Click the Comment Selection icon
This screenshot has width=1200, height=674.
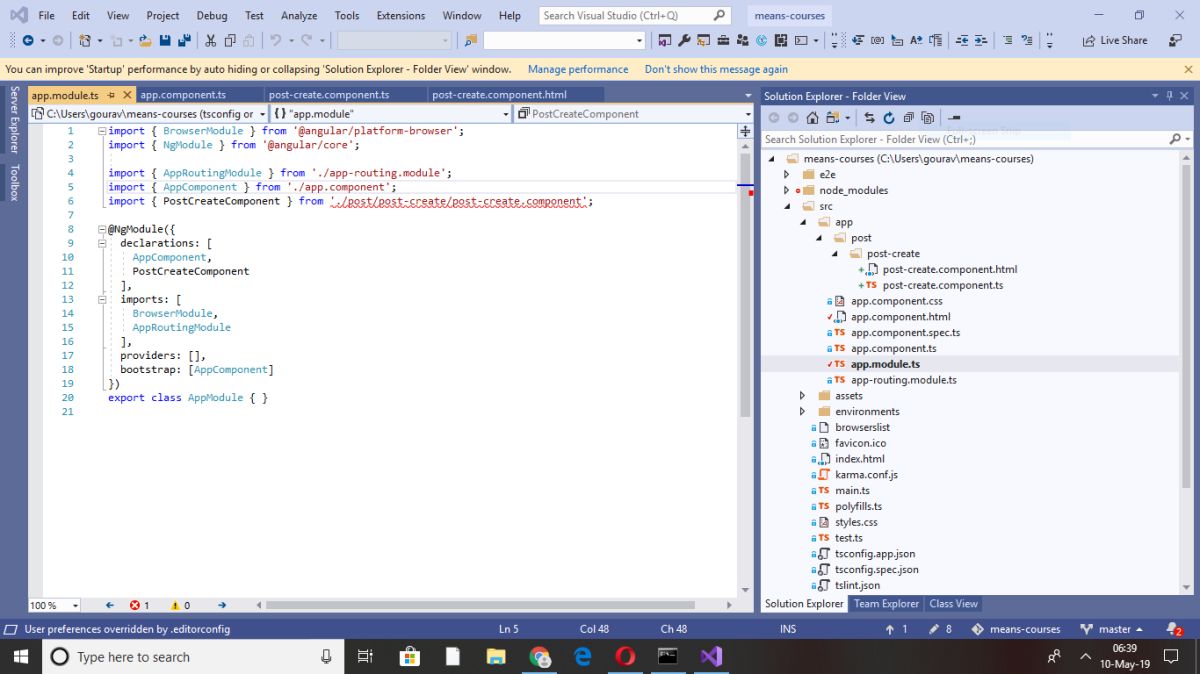coord(1008,40)
